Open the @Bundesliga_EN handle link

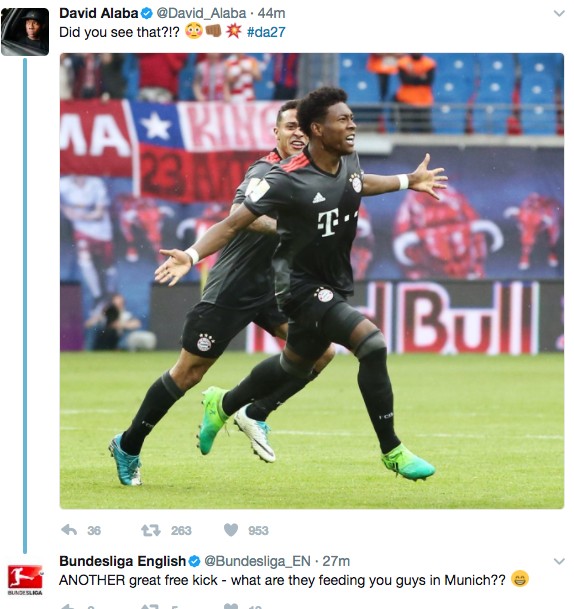coord(257,561)
